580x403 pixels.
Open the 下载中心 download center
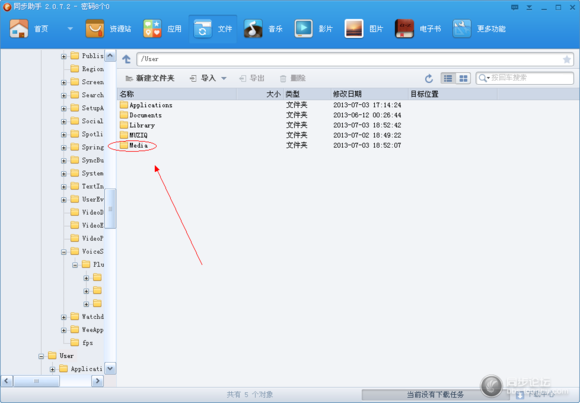tap(536, 394)
